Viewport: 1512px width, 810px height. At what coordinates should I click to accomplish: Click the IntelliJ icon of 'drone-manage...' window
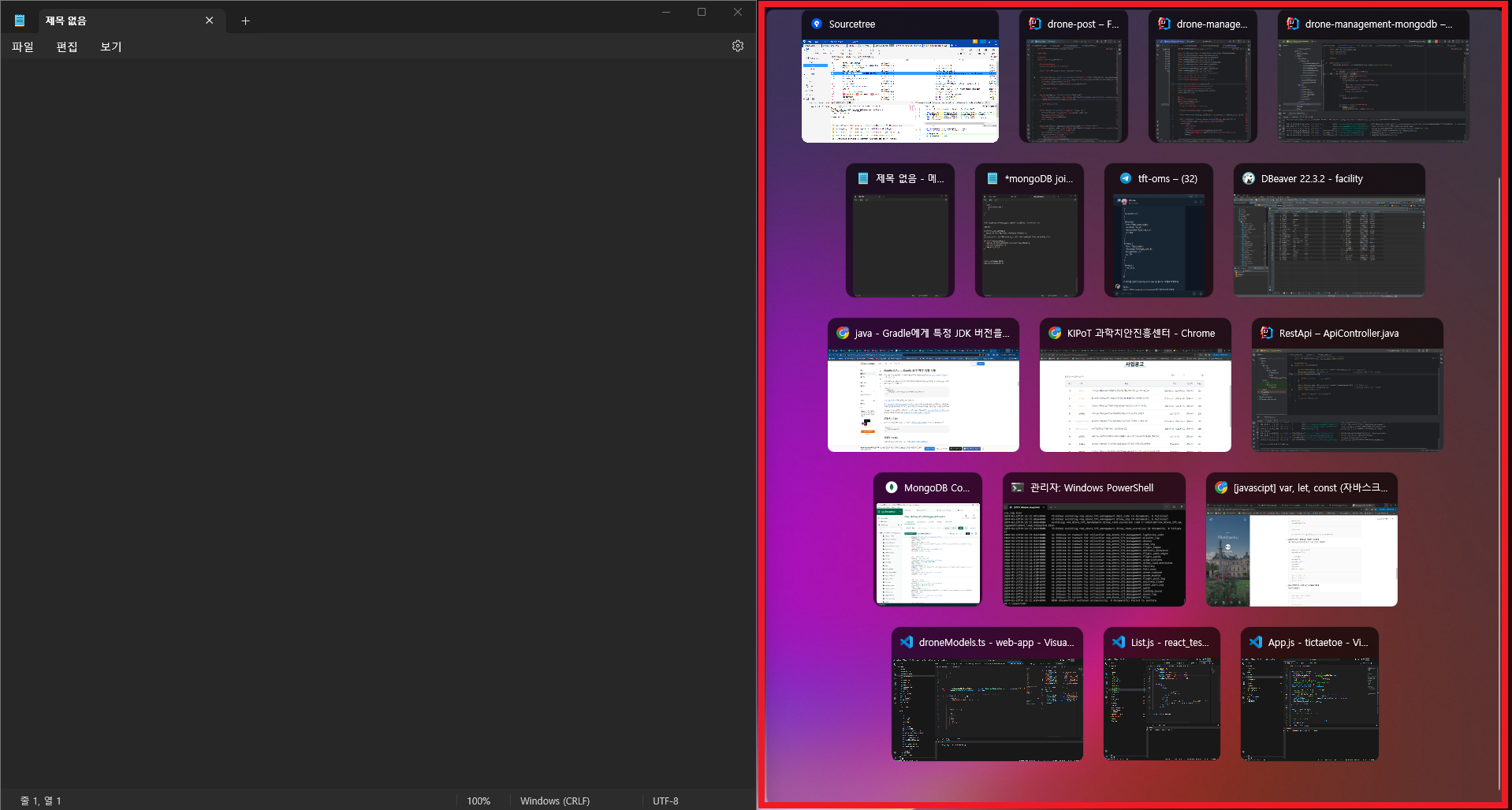pyautogui.click(x=1164, y=24)
